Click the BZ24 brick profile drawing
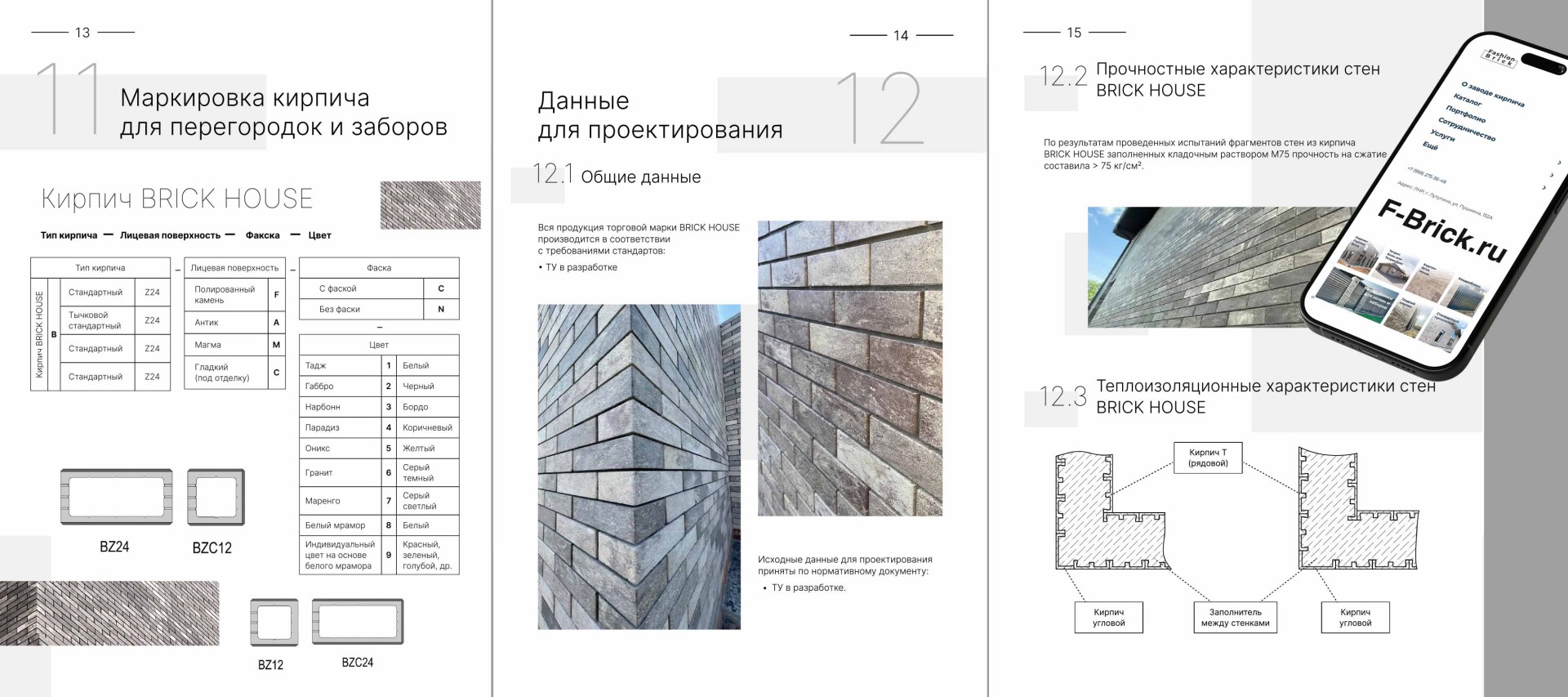1568x697 pixels. click(116, 497)
